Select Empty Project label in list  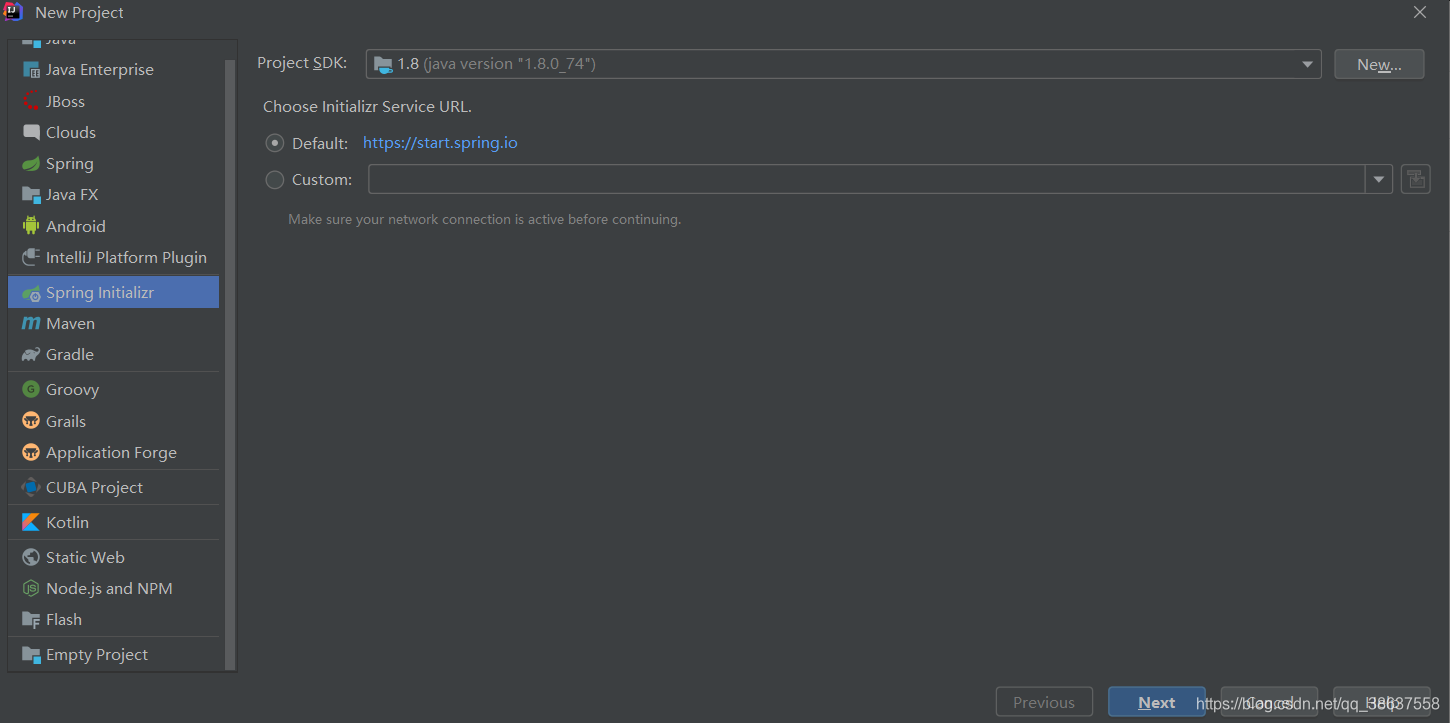pos(97,655)
